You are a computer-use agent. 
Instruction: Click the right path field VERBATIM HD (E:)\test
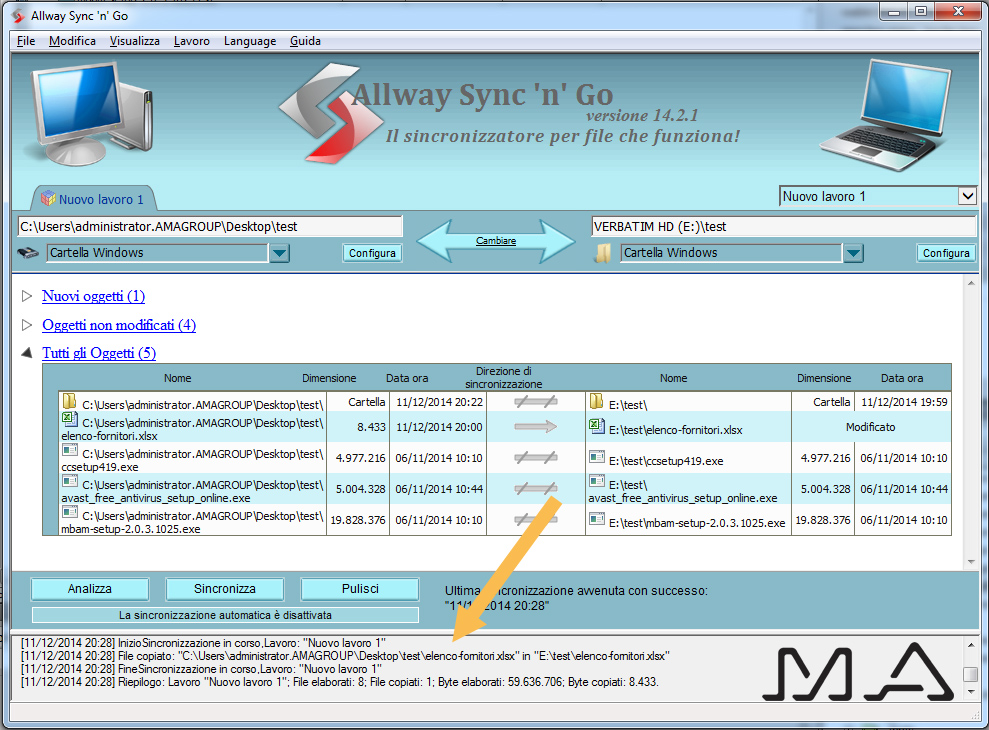coord(783,227)
